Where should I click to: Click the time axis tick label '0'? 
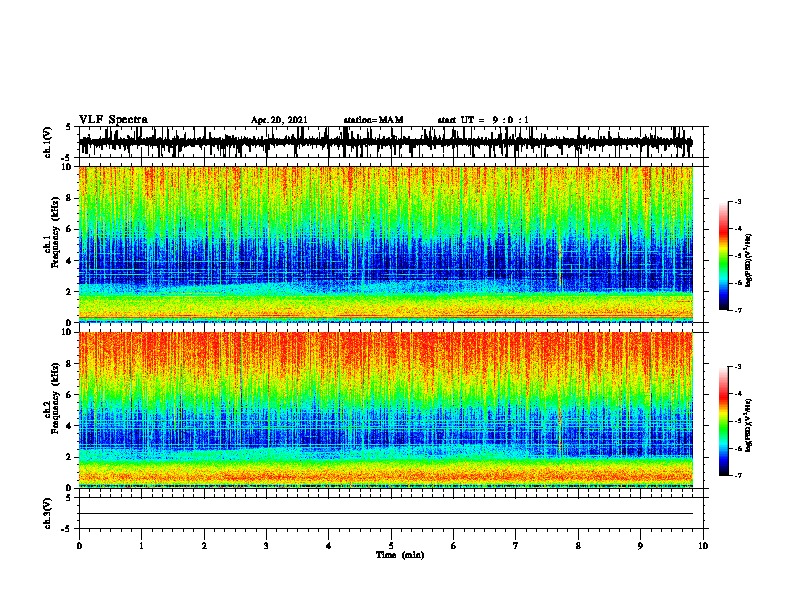click(79, 546)
